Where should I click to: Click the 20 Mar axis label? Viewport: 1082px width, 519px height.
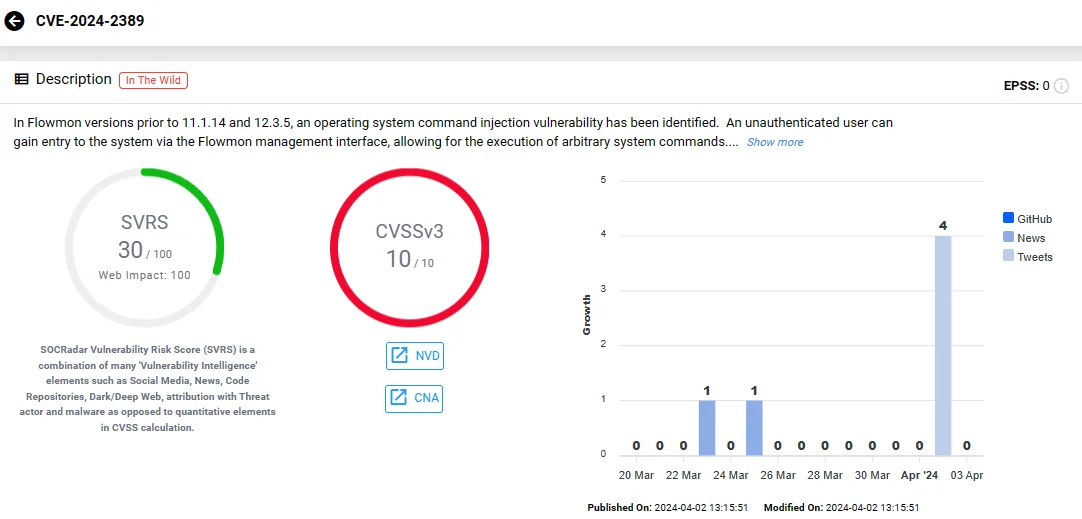click(636, 476)
